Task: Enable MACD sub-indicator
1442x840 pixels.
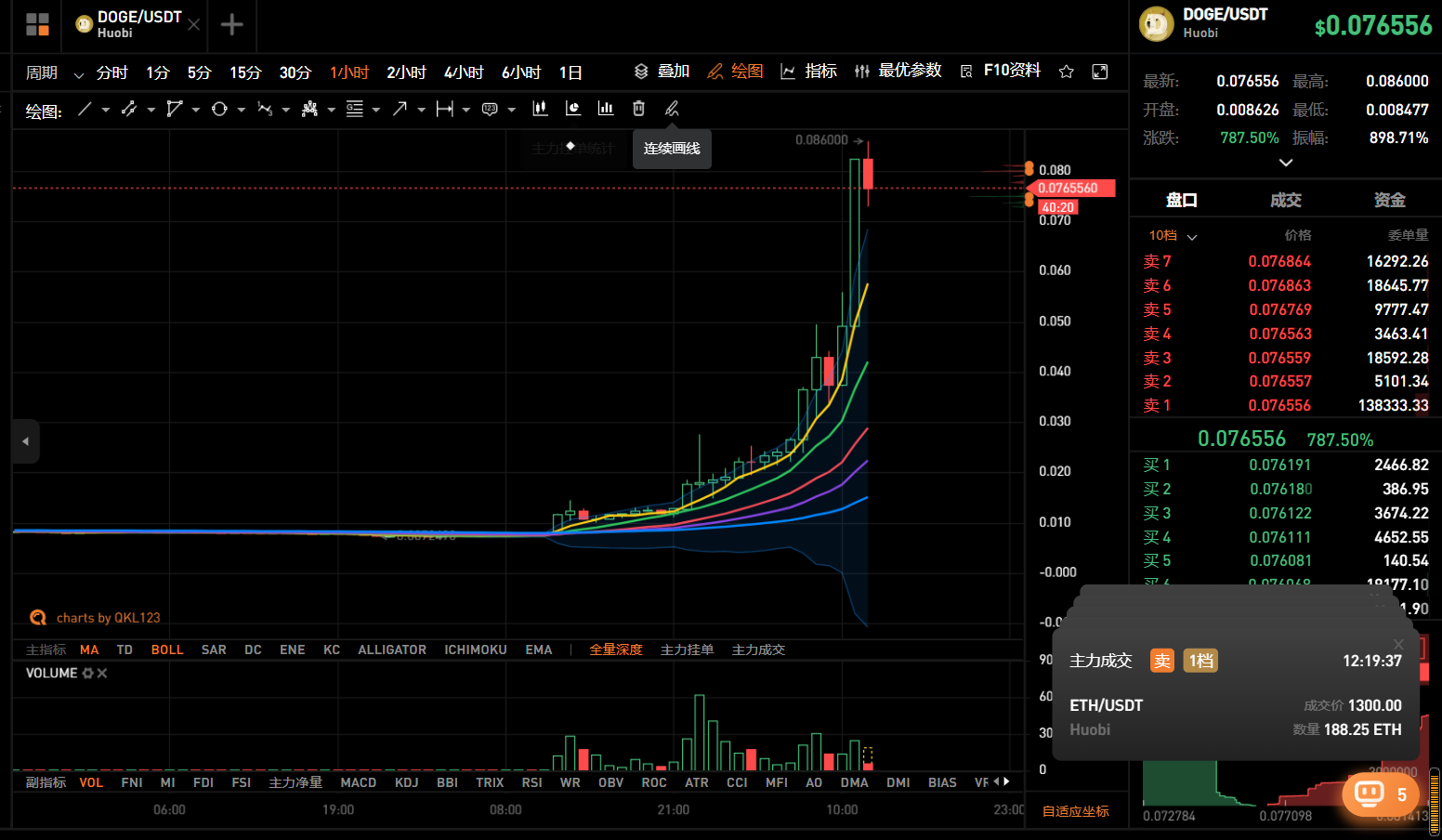Action: coord(358,782)
